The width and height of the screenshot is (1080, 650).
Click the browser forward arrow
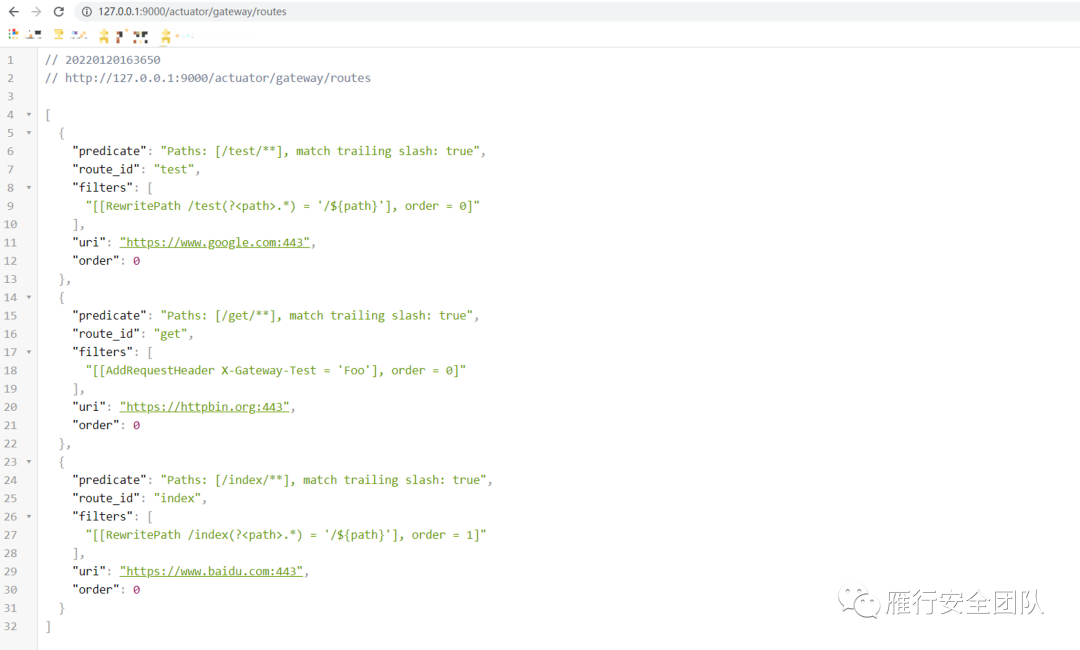[36, 11]
